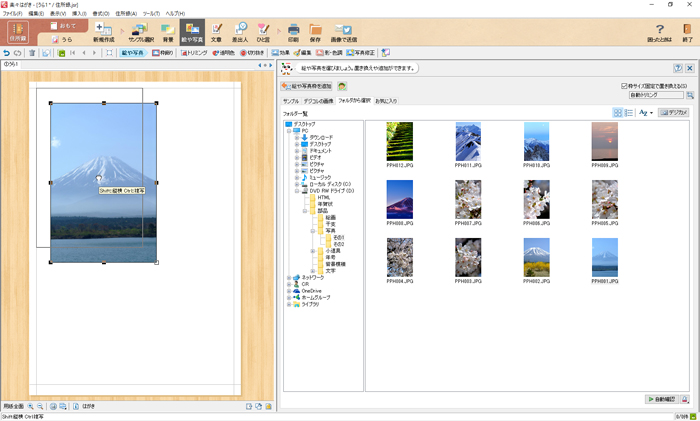
Task: Open the Az sort order dropdown
Action: pos(646,113)
